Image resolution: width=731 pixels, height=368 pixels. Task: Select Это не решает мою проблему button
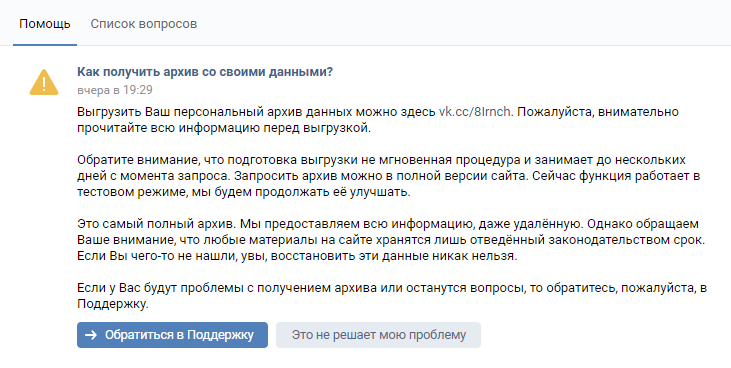[x=379, y=335]
